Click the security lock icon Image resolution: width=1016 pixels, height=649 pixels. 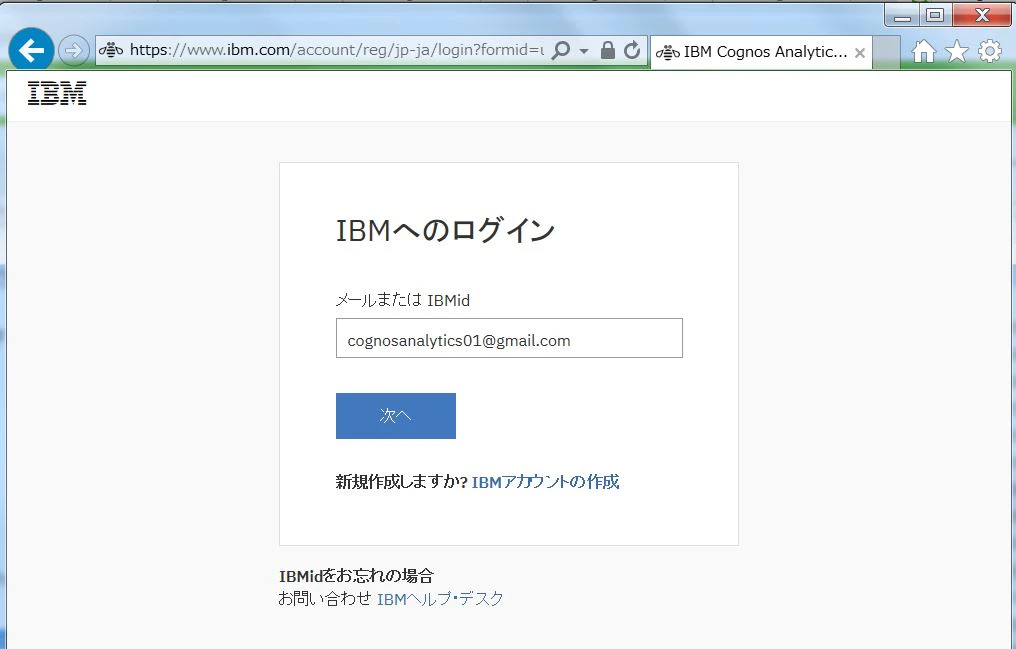[607, 50]
